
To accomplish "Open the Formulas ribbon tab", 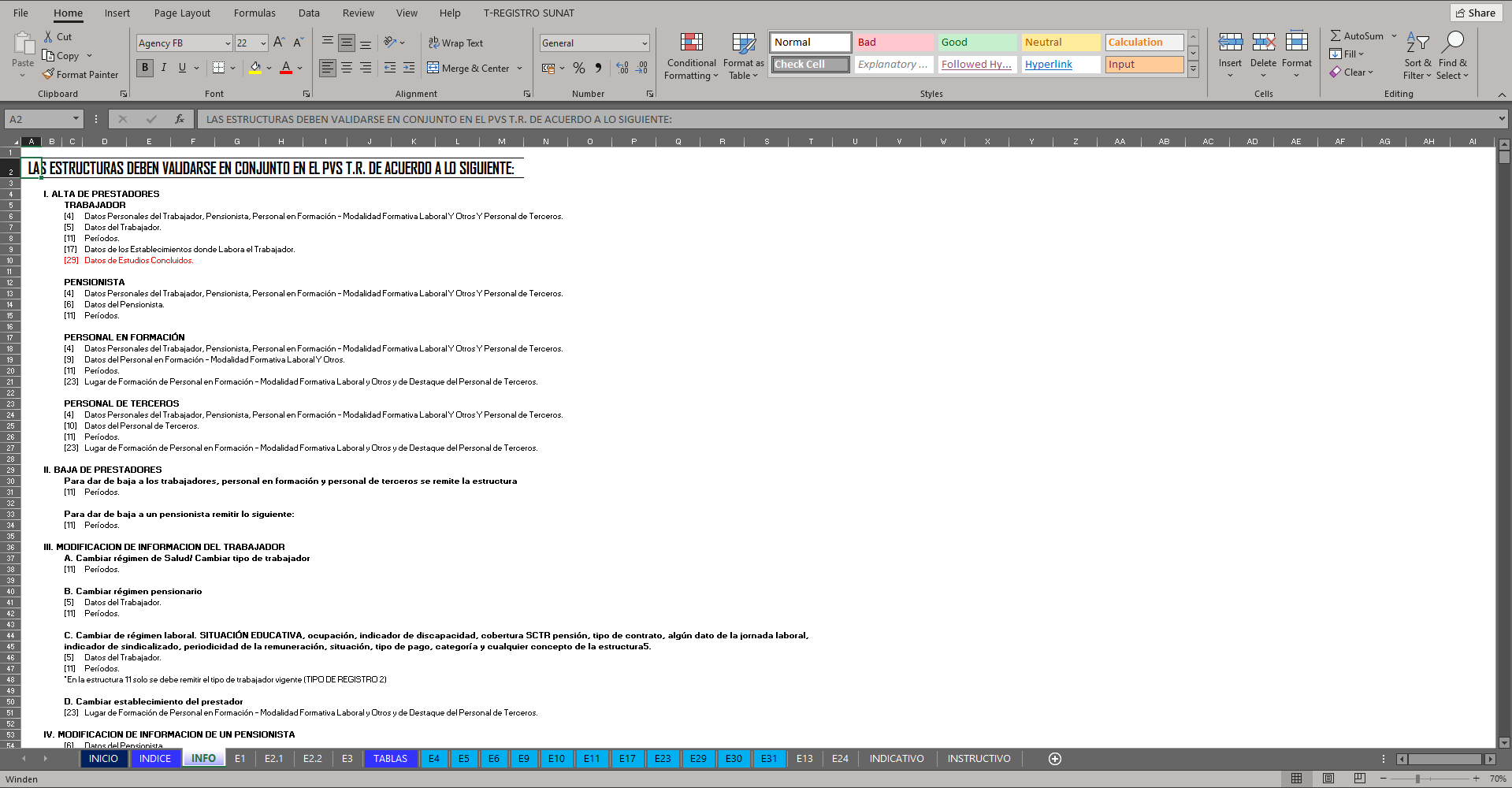I will point(254,13).
